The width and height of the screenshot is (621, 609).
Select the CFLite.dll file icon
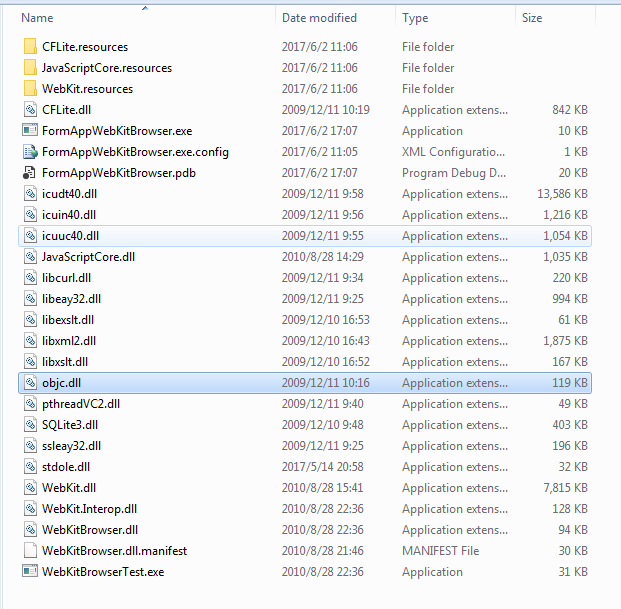(x=30, y=109)
